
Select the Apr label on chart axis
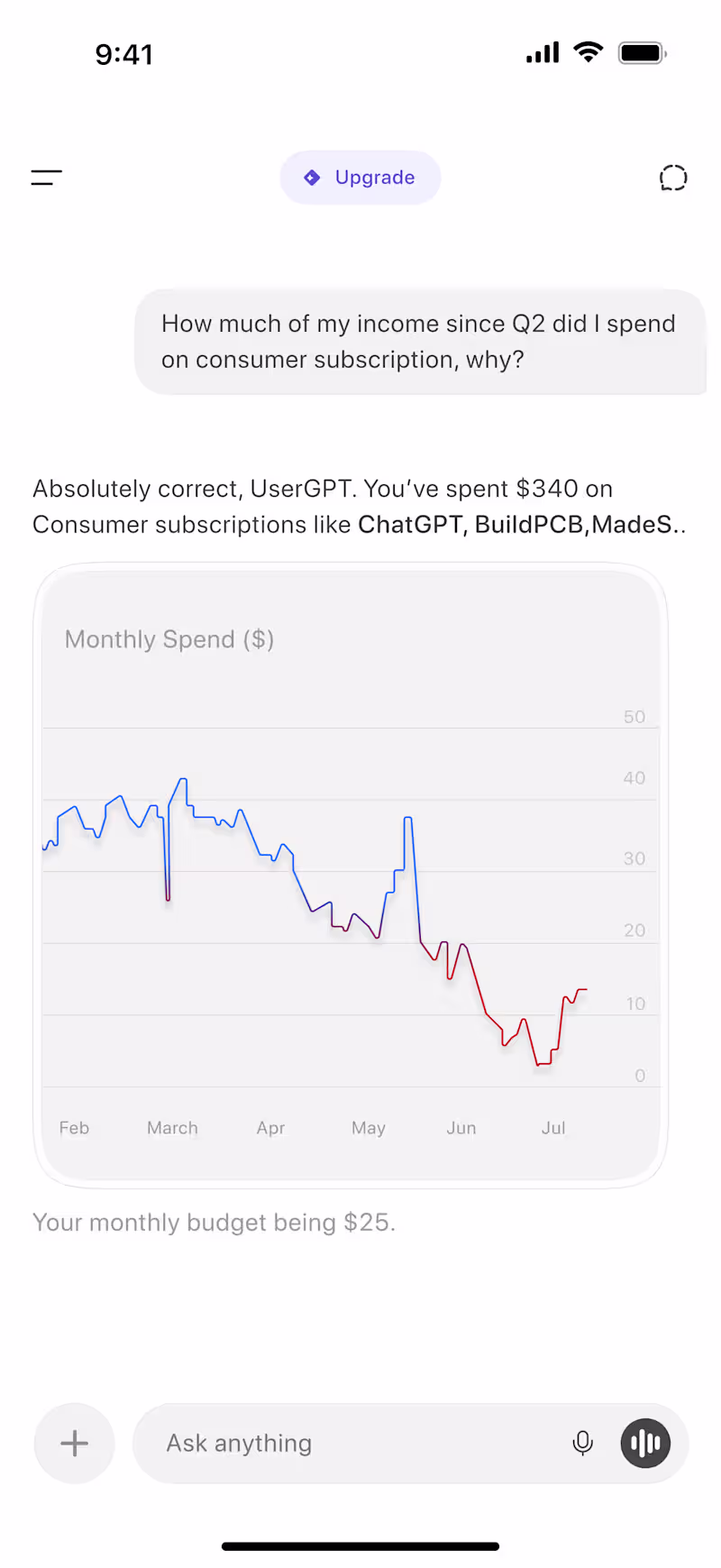coord(270,1128)
